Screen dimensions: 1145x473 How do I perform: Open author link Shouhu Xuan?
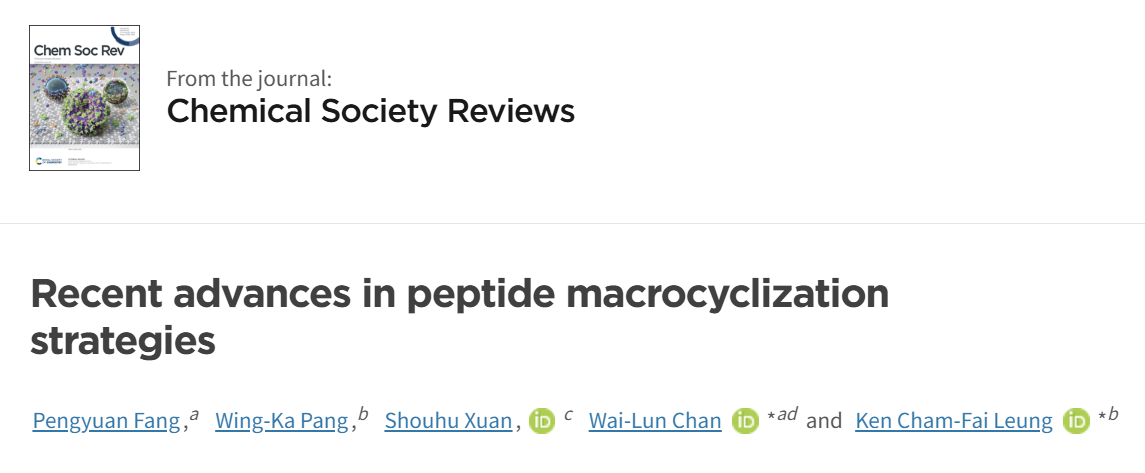448,421
